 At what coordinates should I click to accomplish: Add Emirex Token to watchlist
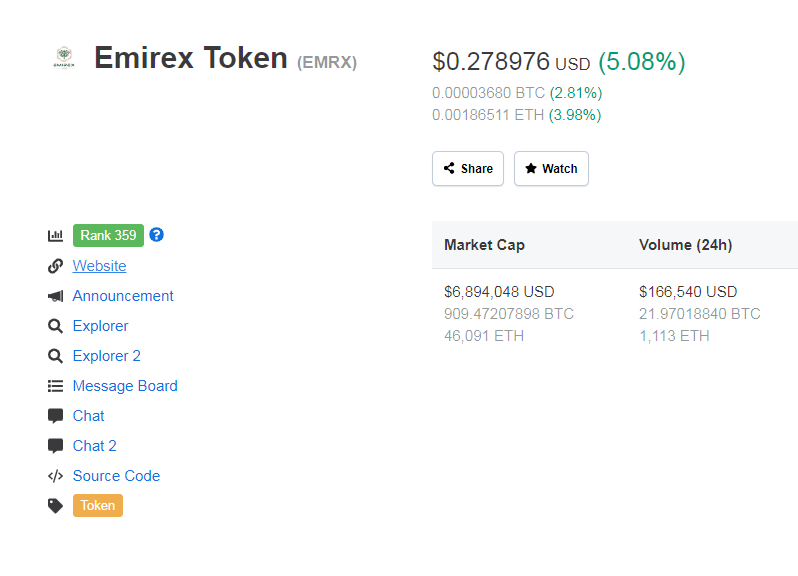(551, 168)
